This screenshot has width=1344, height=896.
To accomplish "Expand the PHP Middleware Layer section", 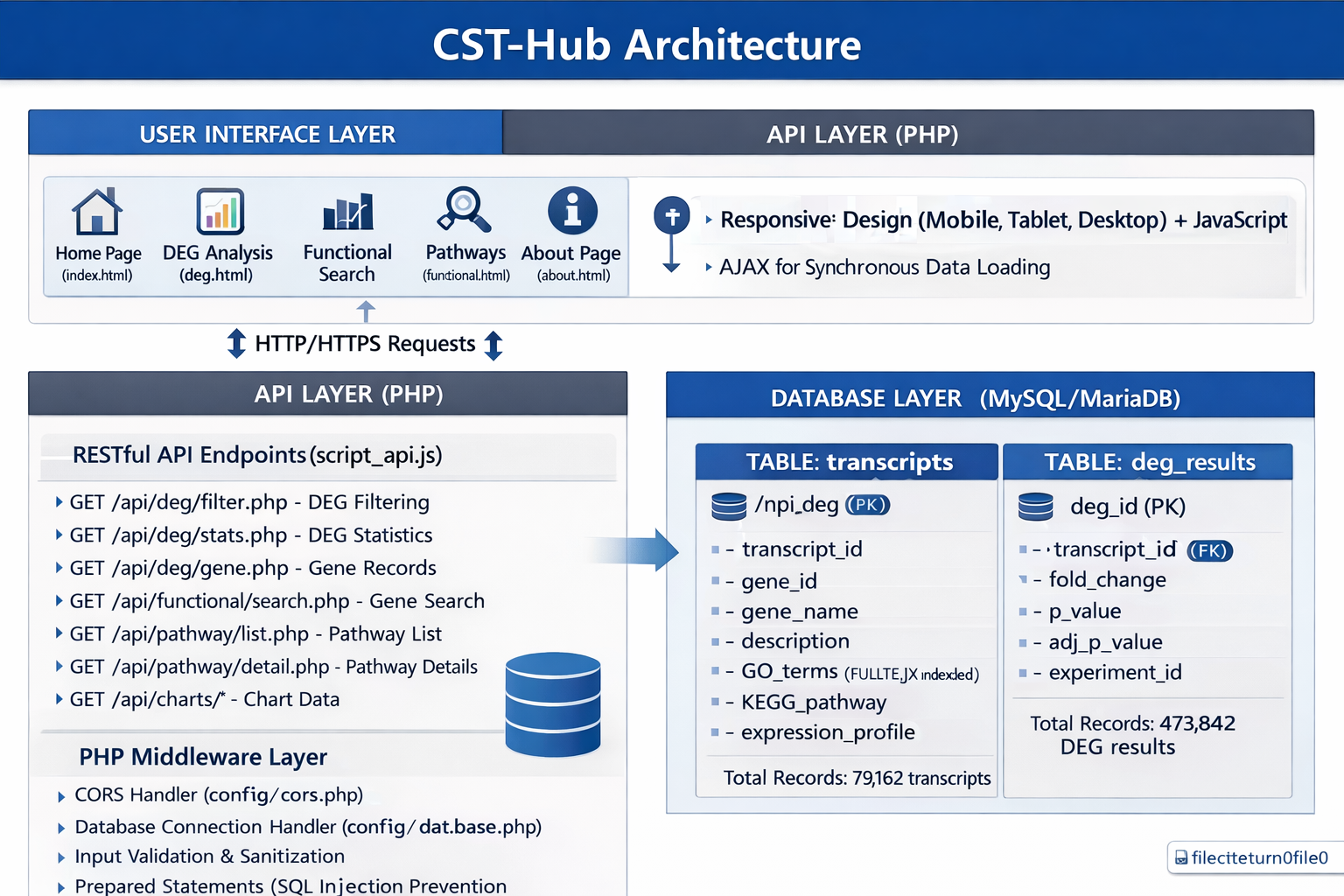I will tap(203, 757).
